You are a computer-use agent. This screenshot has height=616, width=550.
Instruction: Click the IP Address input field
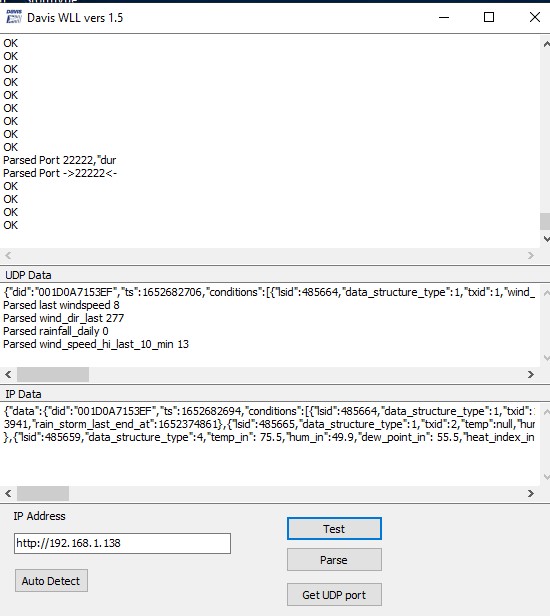(x=122, y=543)
